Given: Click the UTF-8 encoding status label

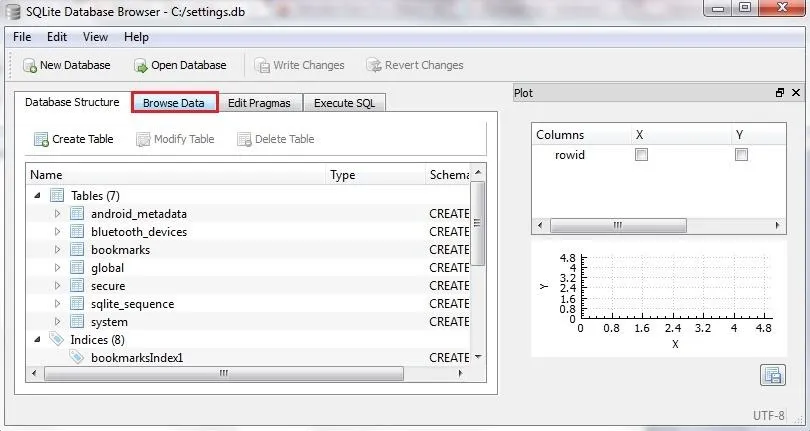Looking at the screenshot, I should [769, 415].
